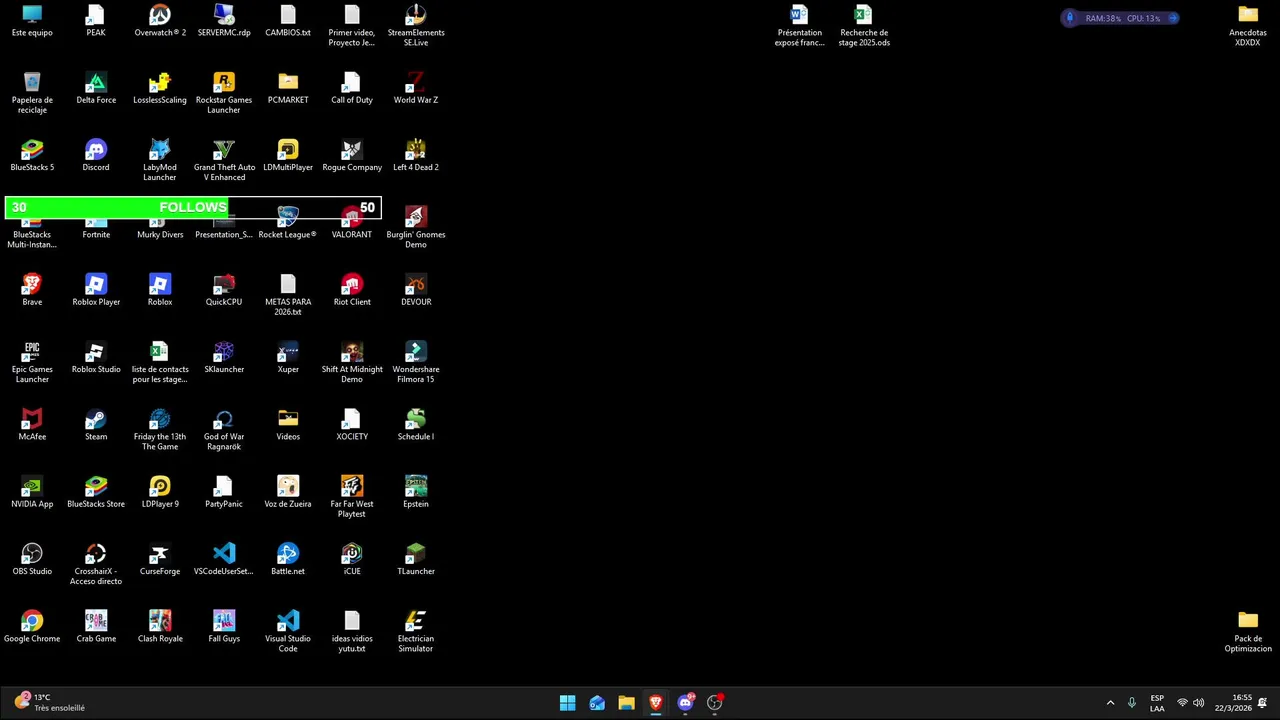Click the FOLLOWS goal progress bar

193,208
